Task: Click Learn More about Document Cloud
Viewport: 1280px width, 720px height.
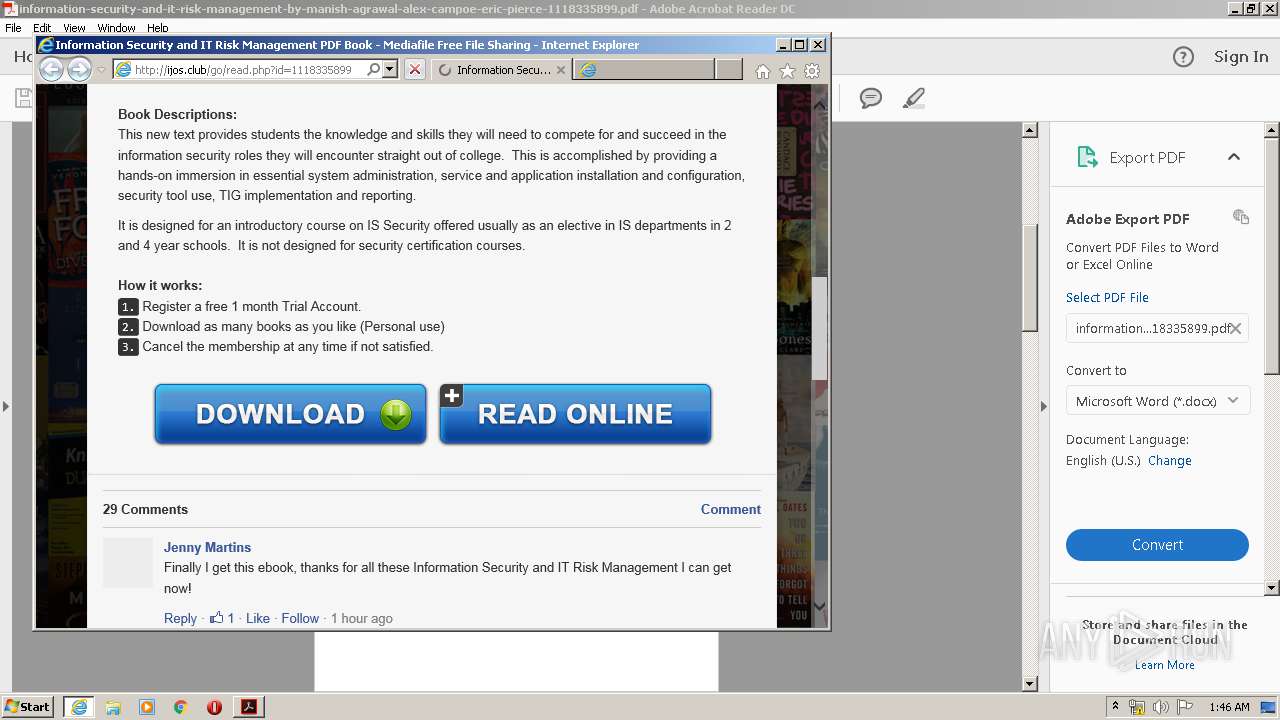Action: [1164, 665]
